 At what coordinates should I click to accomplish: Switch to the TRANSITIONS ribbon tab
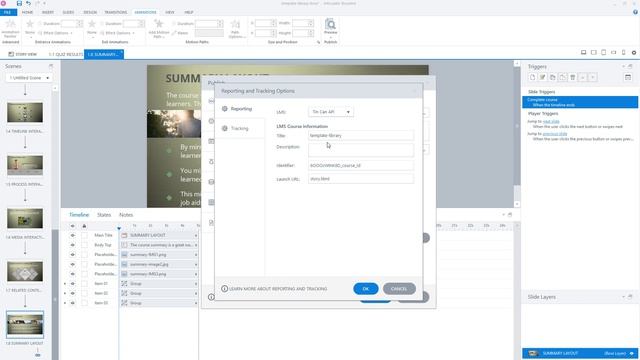pyautogui.click(x=116, y=12)
